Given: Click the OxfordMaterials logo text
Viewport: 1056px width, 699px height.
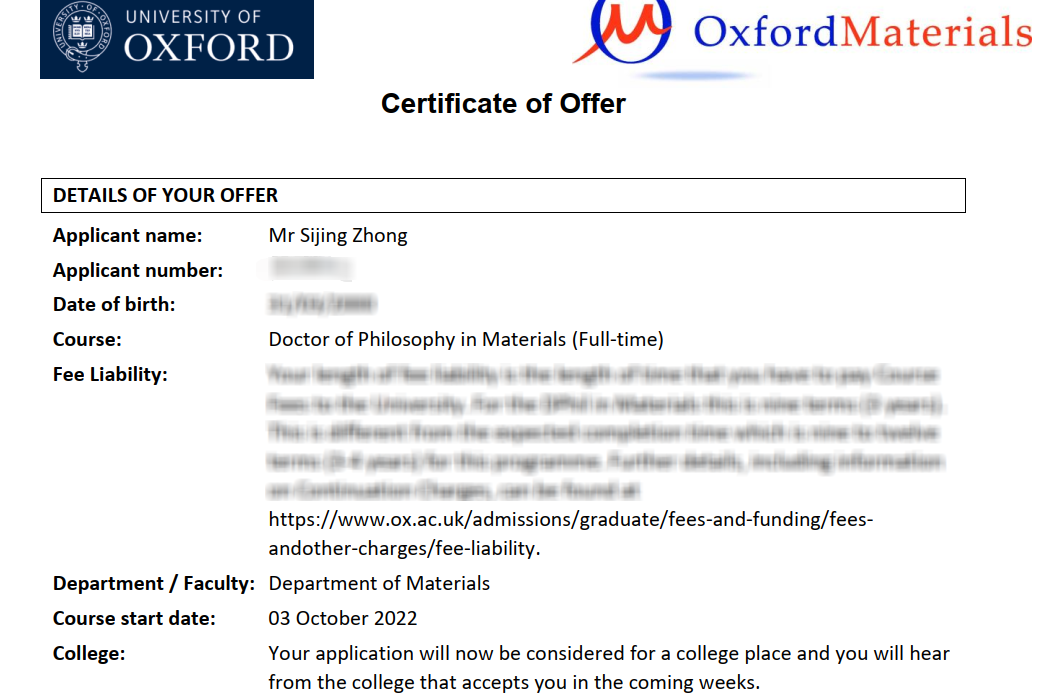Looking at the screenshot, I should [862, 32].
